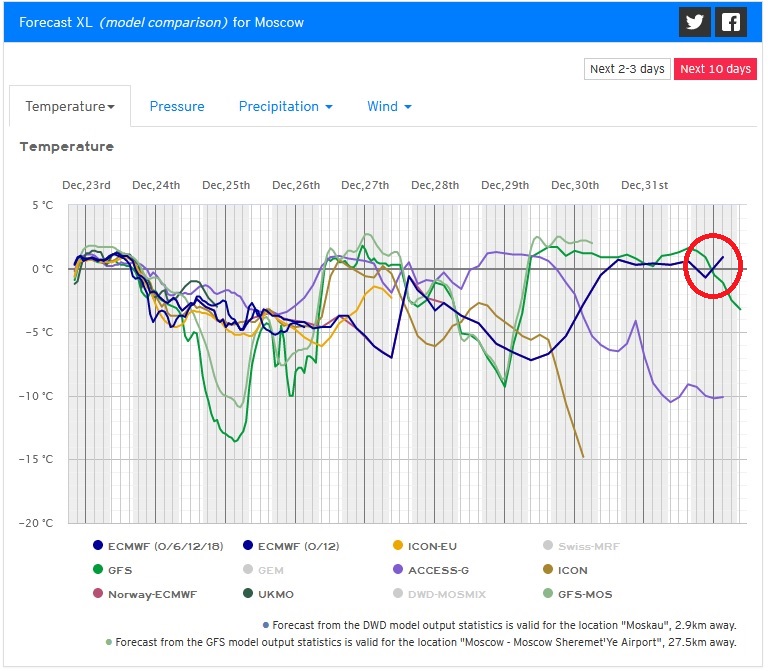Screen dimensions: 782x671
Task: Enable the greyed-out Swiss-MRF series
Action: 581,546
